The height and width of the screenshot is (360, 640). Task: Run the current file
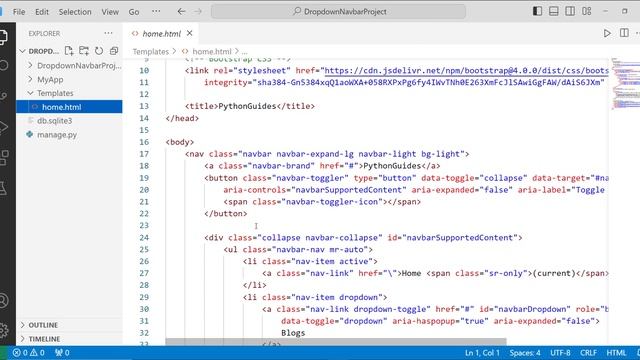coord(607,33)
